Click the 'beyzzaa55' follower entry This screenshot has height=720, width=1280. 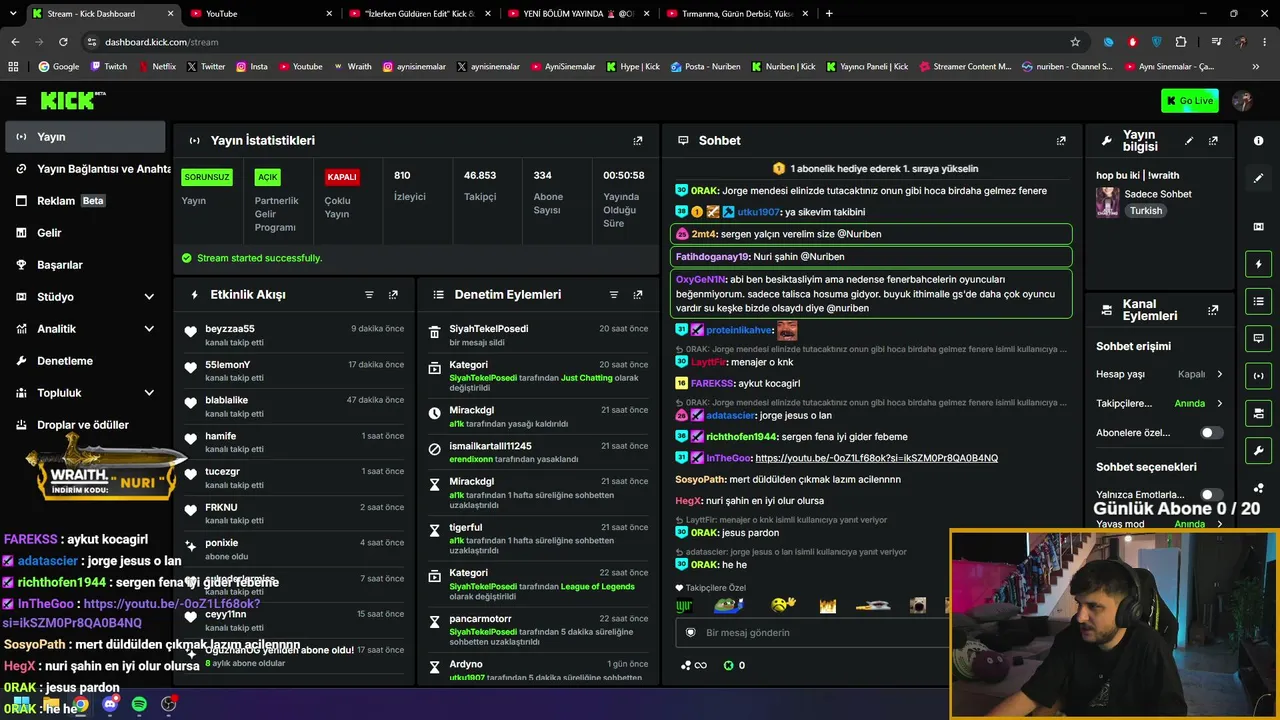[295, 335]
